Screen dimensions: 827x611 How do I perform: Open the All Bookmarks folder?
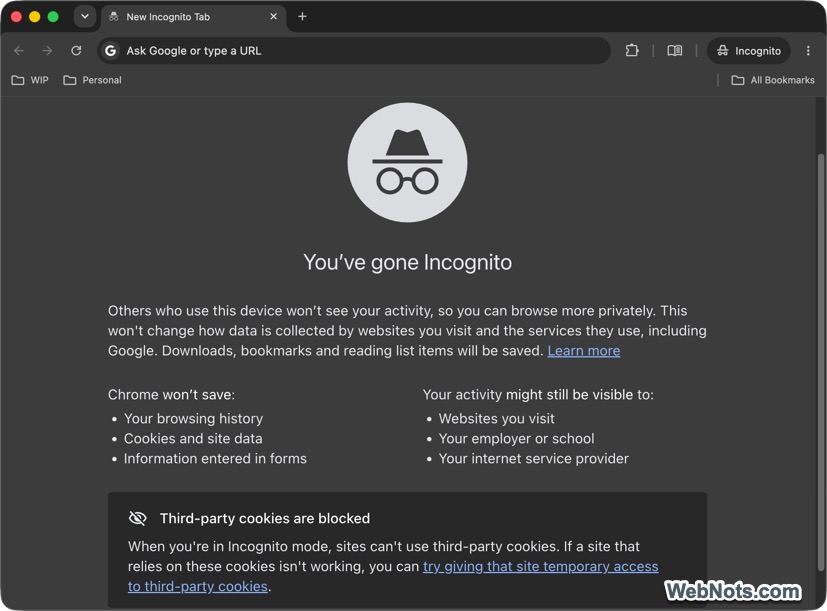(773, 80)
